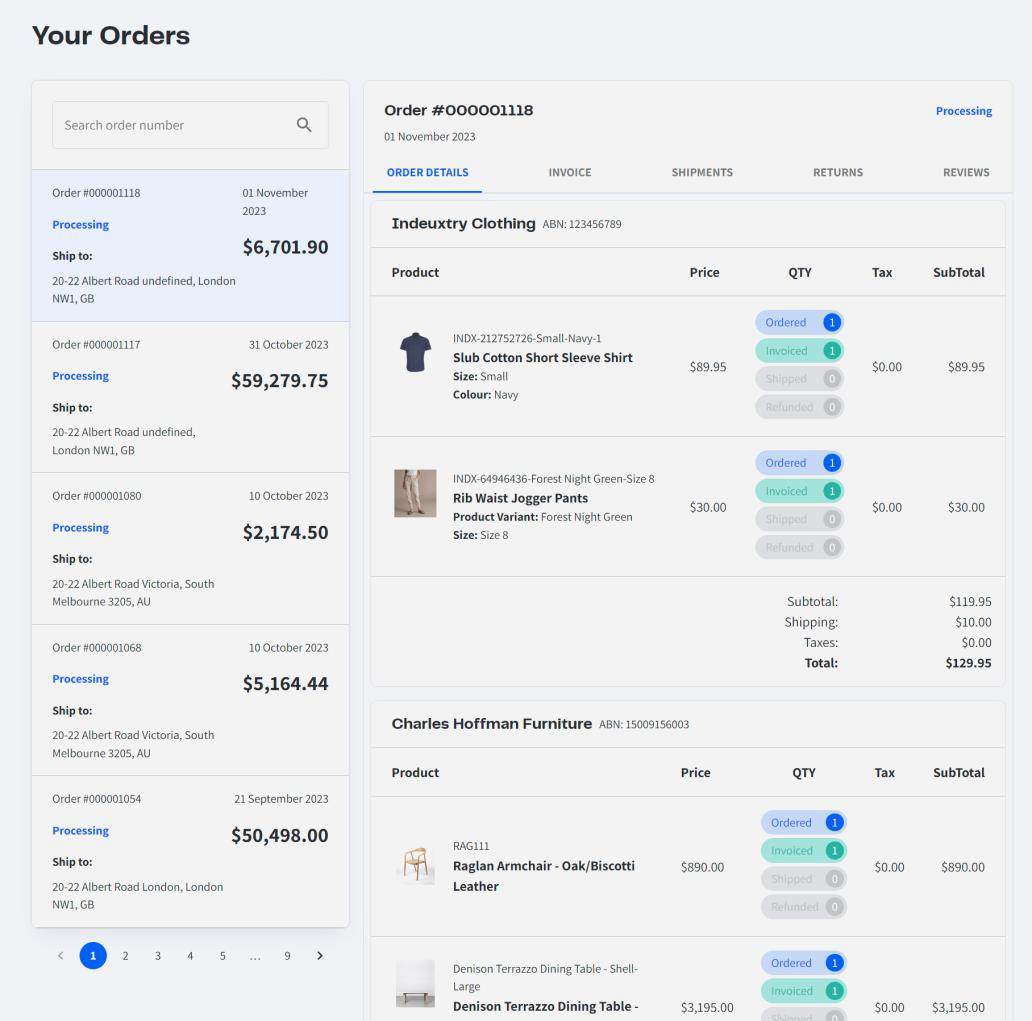
Task: Select order #000001054 in the list
Action: click(x=190, y=851)
